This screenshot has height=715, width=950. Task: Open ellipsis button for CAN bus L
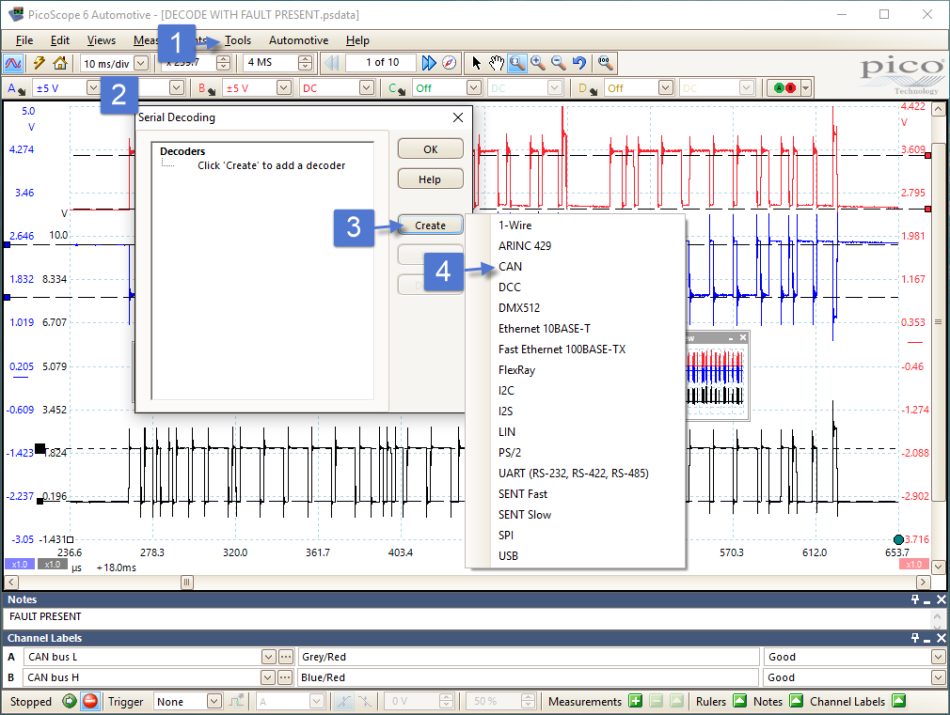coord(286,657)
